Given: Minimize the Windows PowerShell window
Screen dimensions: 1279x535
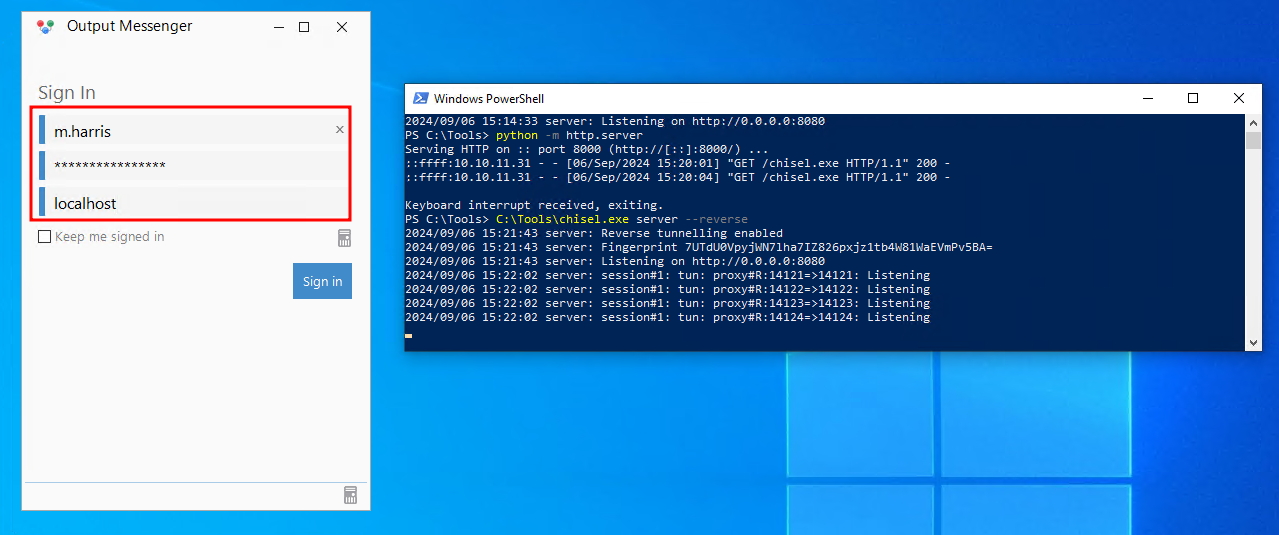Looking at the screenshot, I should point(1146,98).
